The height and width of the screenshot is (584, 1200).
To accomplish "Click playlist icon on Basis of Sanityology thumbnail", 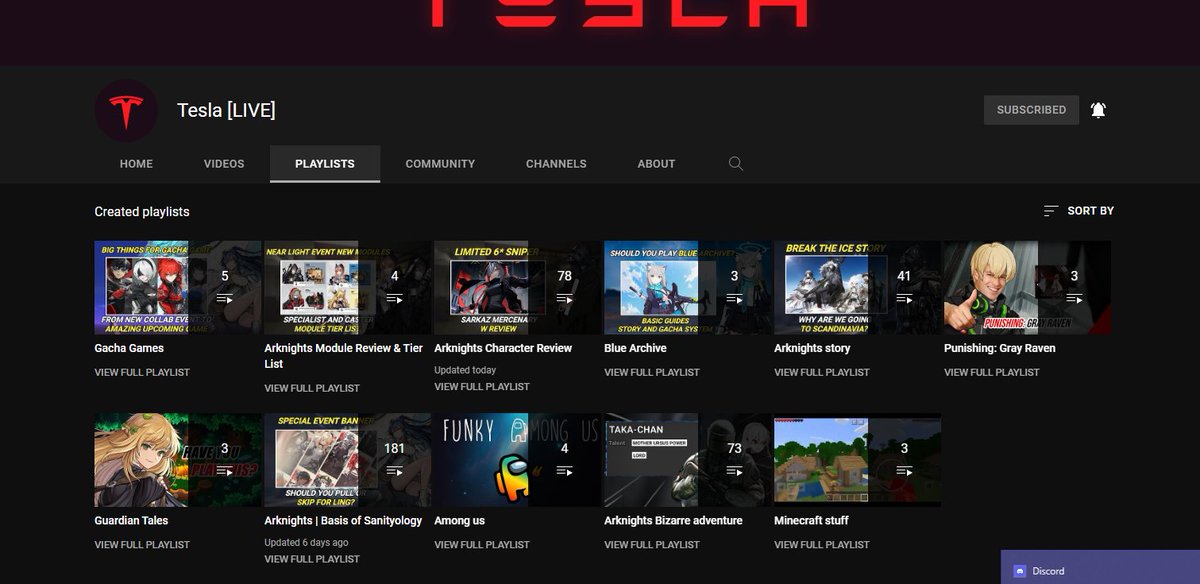I will [394, 471].
